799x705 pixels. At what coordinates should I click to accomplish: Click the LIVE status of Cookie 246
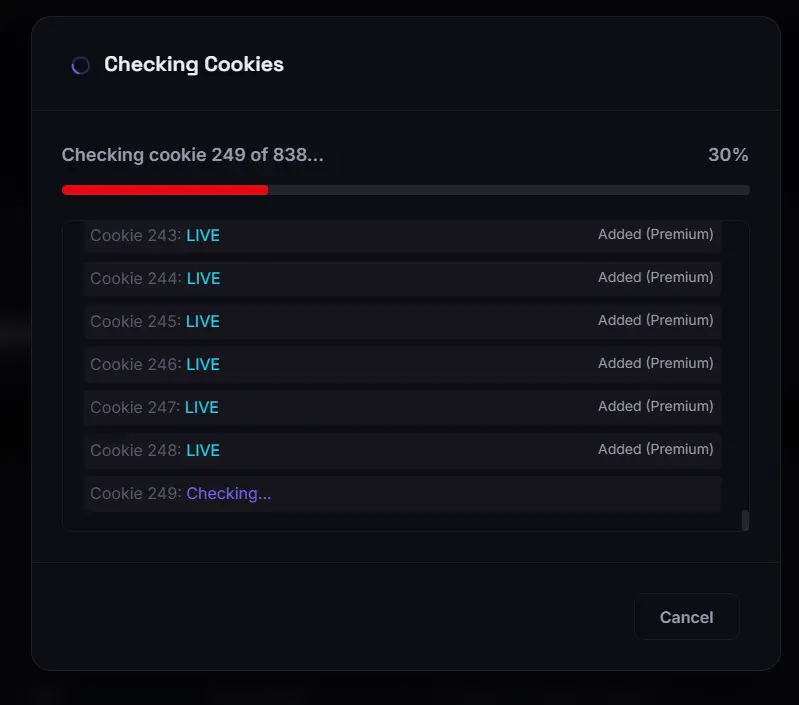pyautogui.click(x=203, y=364)
